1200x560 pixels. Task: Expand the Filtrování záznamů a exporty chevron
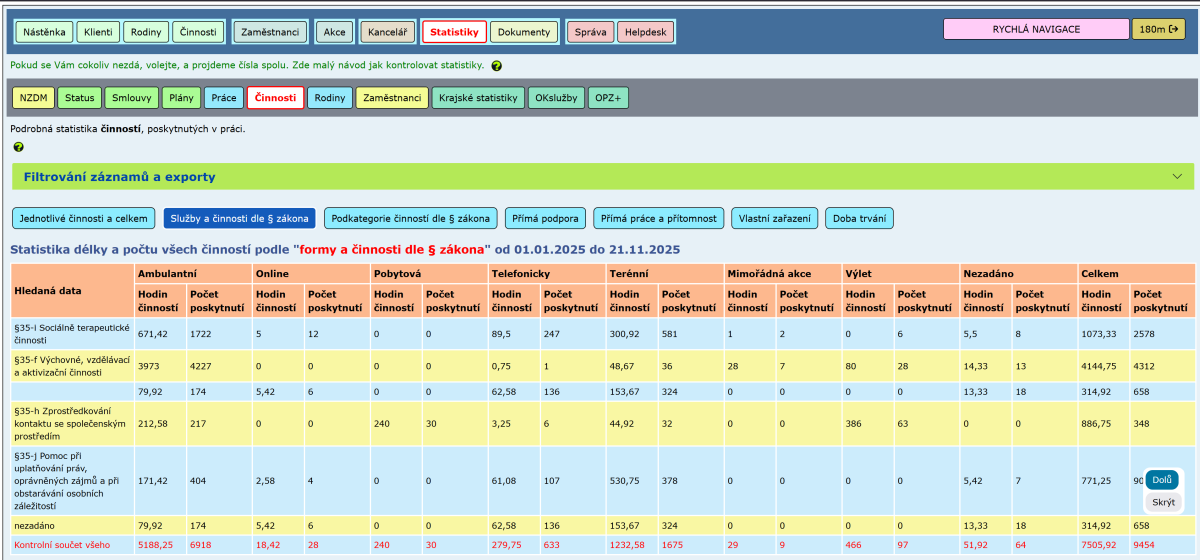pyautogui.click(x=1176, y=177)
